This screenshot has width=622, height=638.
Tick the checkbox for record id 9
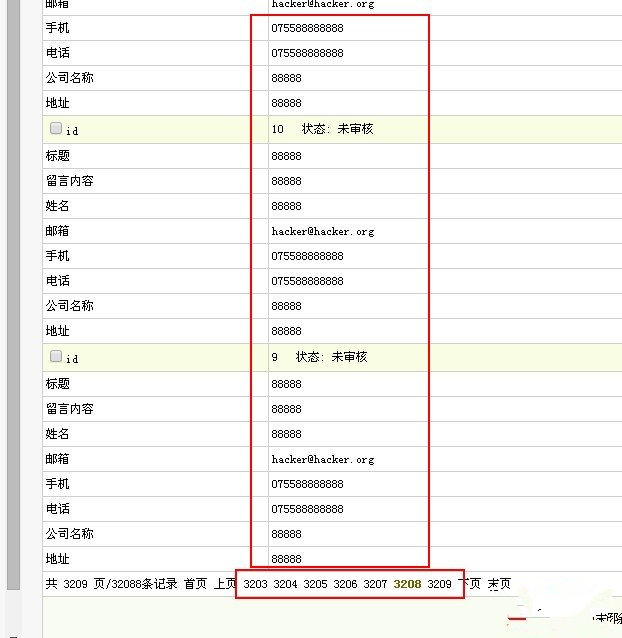tap(56, 356)
